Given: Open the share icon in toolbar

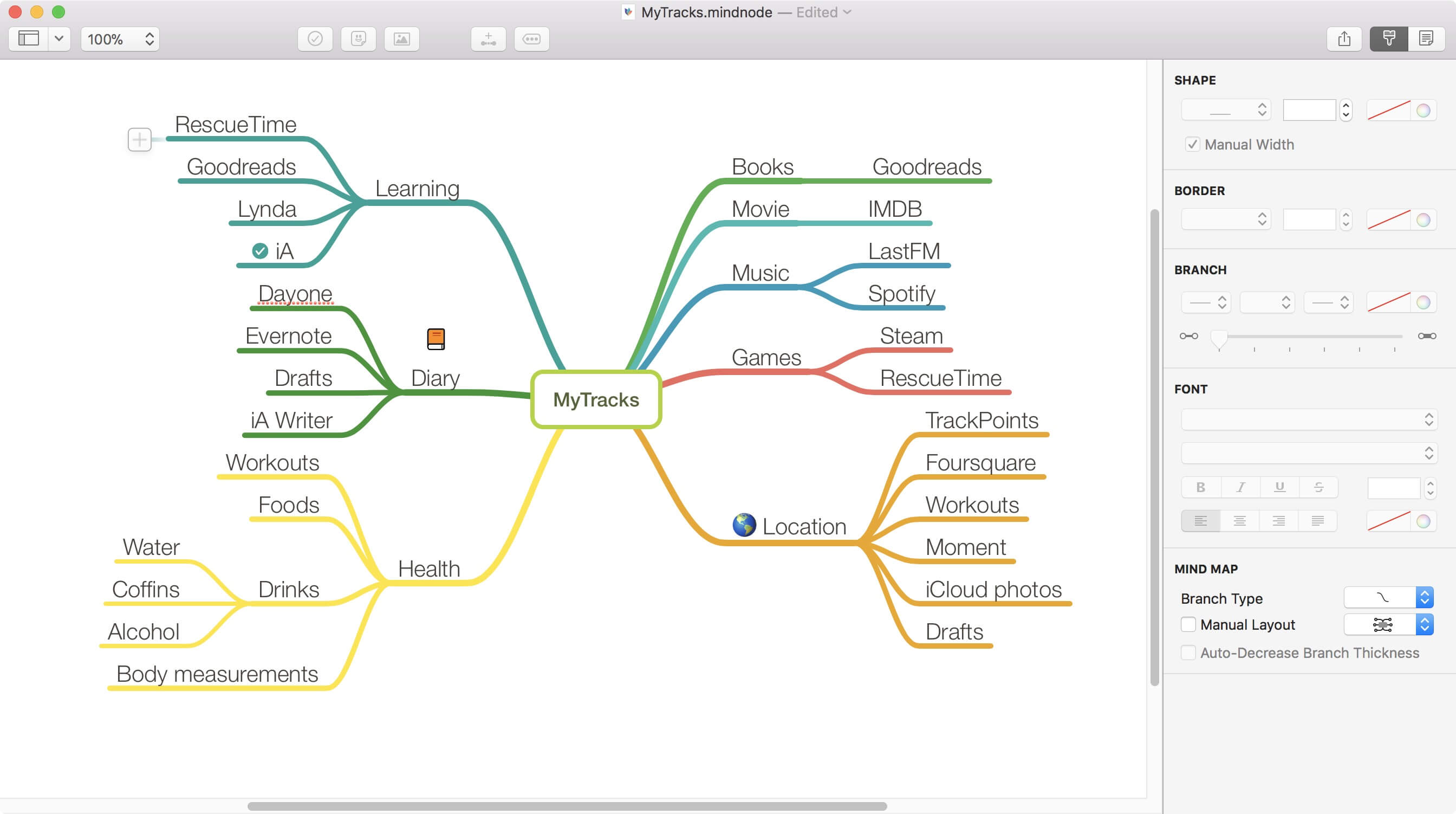Looking at the screenshot, I should coord(1344,39).
